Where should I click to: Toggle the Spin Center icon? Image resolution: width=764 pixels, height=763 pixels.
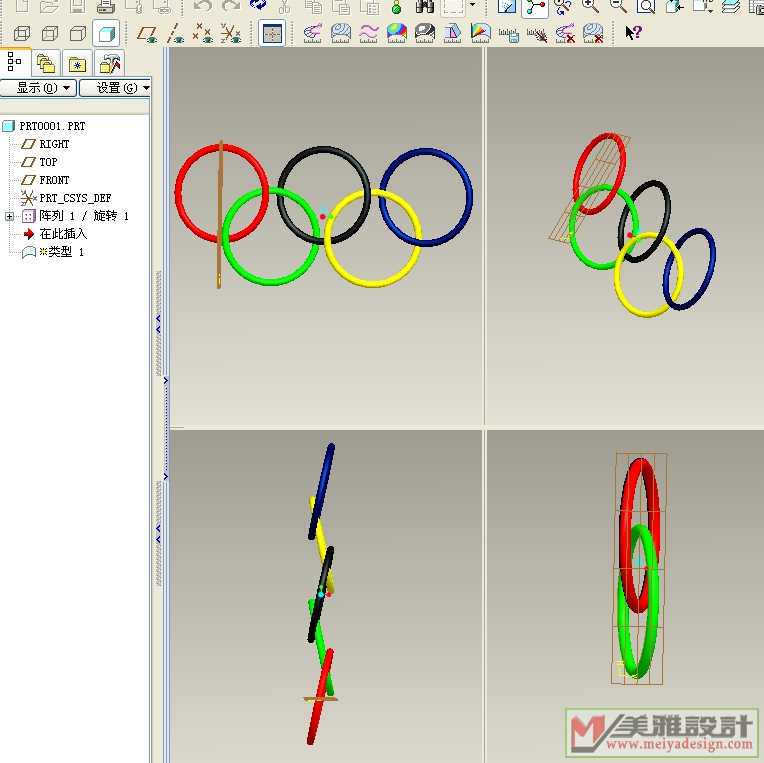pyautogui.click(x=535, y=7)
